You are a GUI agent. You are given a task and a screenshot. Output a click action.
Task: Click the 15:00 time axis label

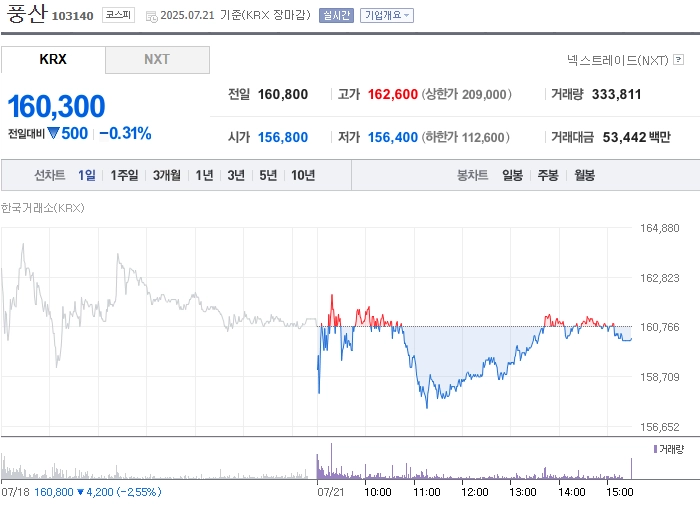(x=620, y=492)
